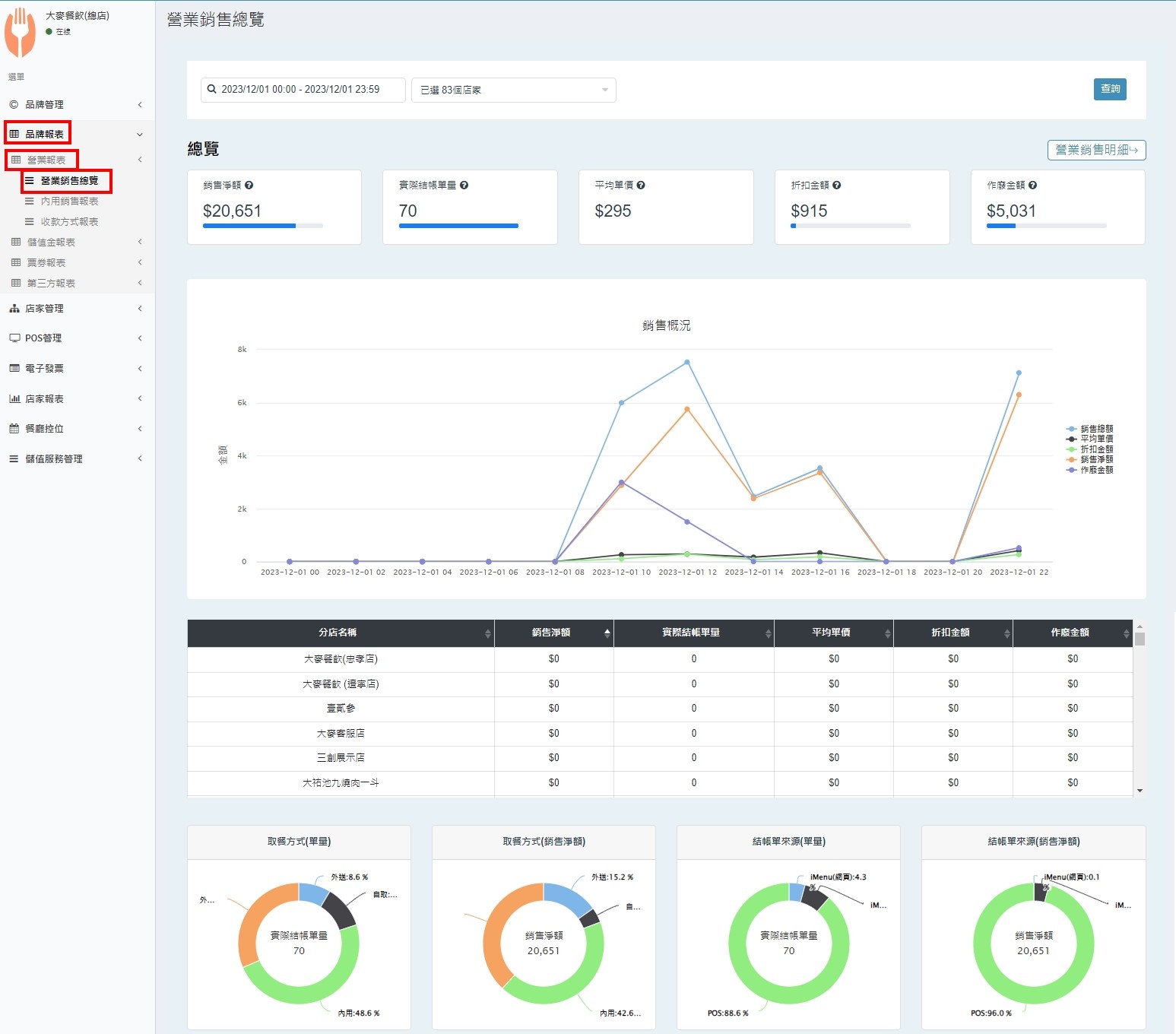Viewport: 1176px width, 1034px height.
Task: Click the help icon beside 實際結帳單量
Action: [x=464, y=186]
